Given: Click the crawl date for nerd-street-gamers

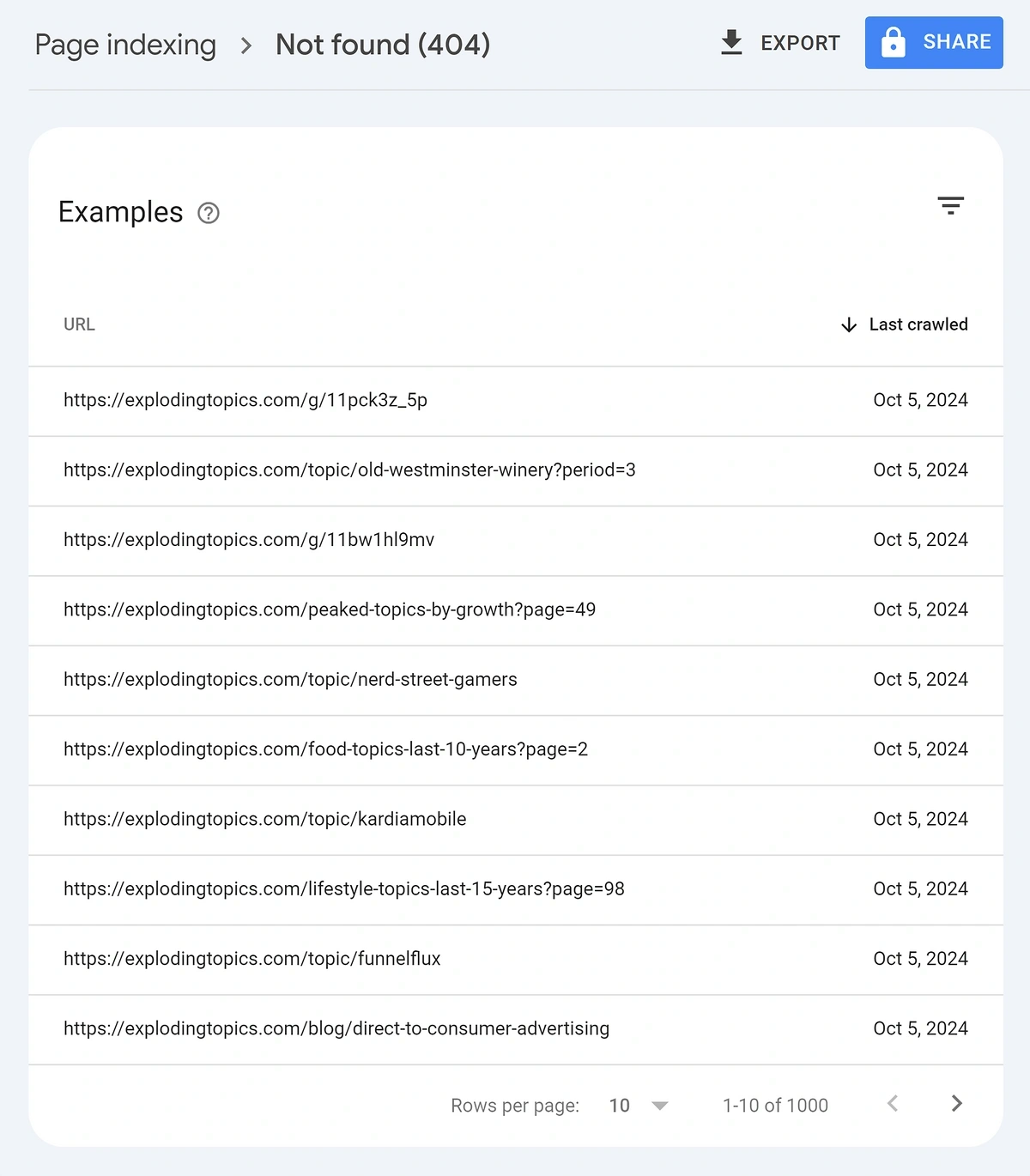Looking at the screenshot, I should [x=920, y=680].
